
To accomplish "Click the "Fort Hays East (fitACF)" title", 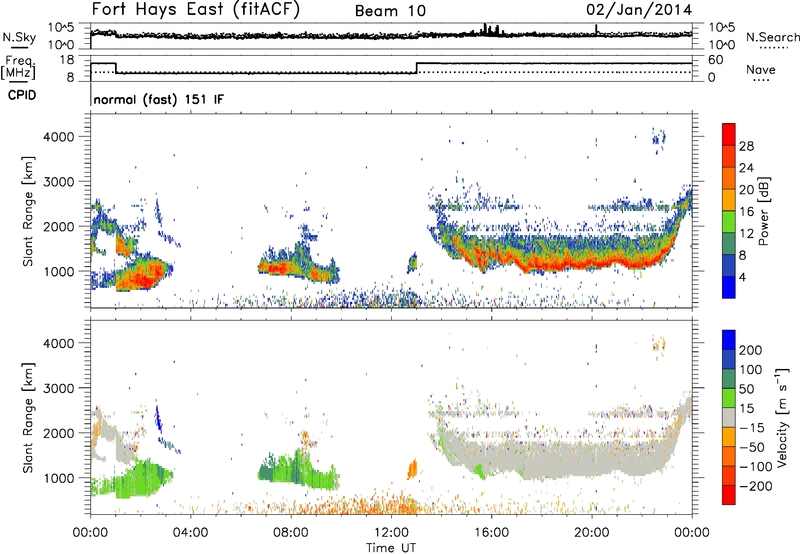I will (195, 10).
